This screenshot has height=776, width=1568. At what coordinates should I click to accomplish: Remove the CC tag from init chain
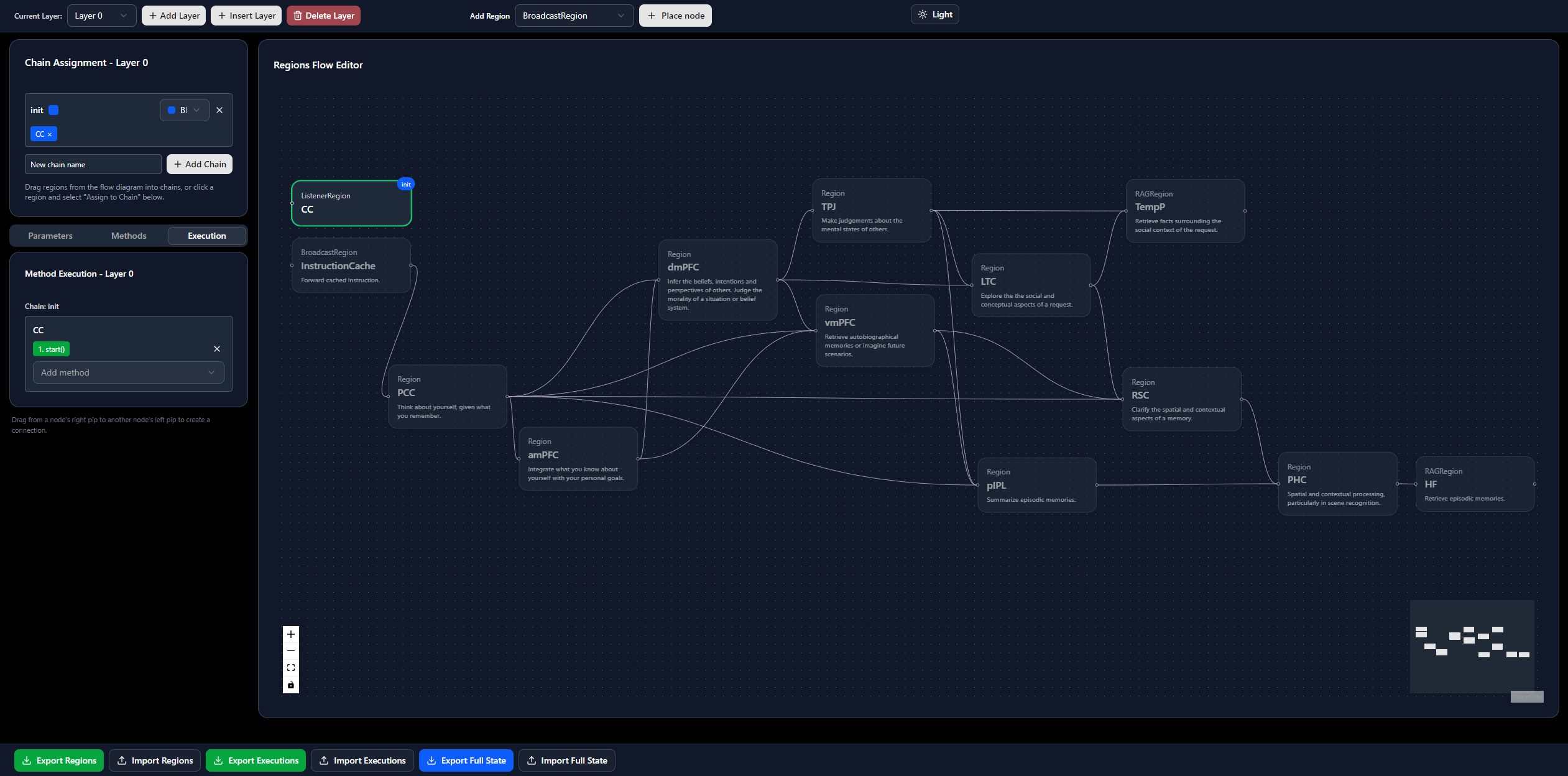click(x=50, y=134)
